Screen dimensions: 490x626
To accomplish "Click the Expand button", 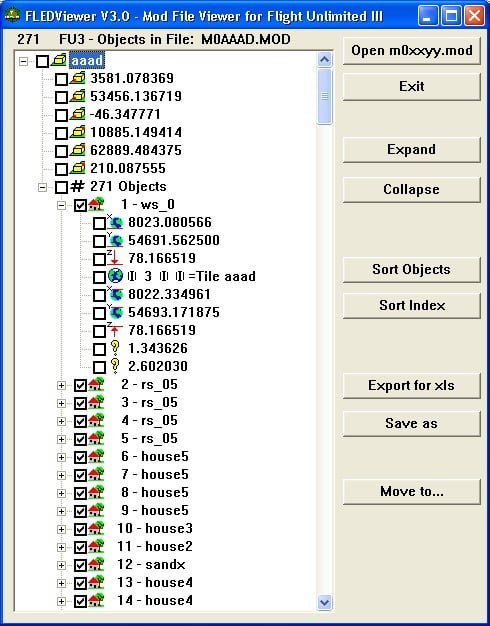I will click(x=412, y=150).
